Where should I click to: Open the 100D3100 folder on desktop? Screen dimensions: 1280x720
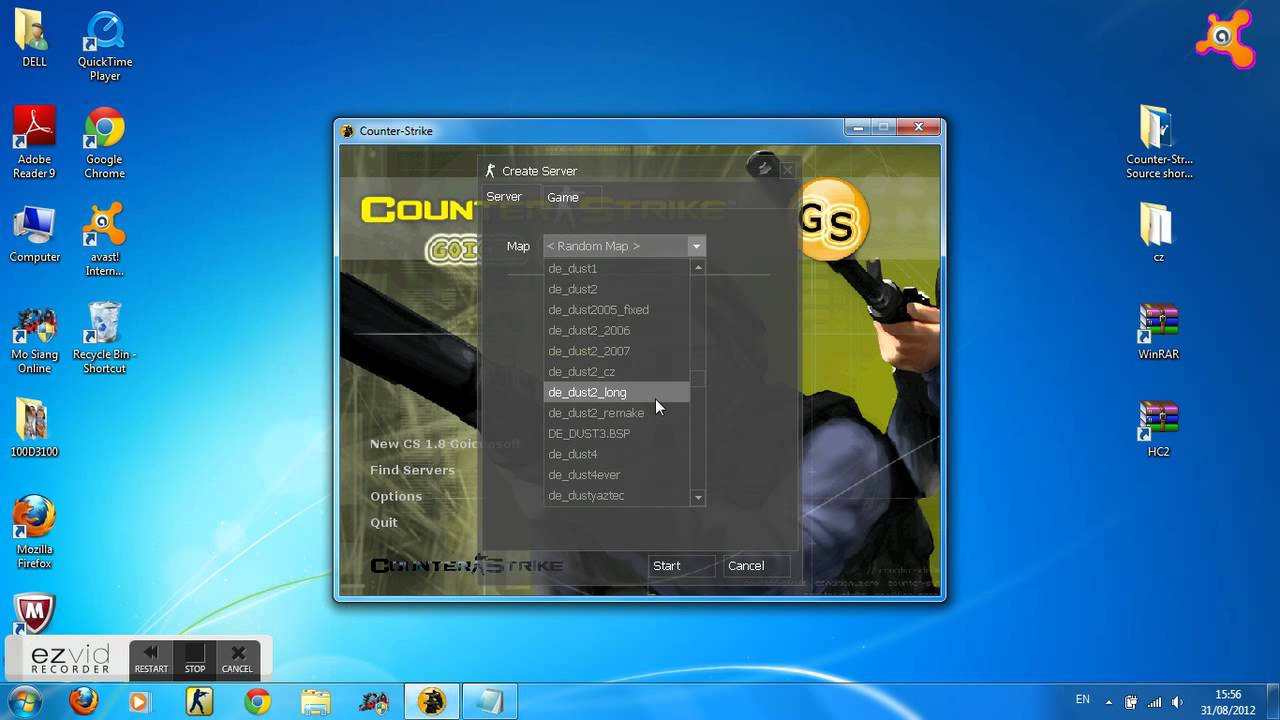pos(34,428)
